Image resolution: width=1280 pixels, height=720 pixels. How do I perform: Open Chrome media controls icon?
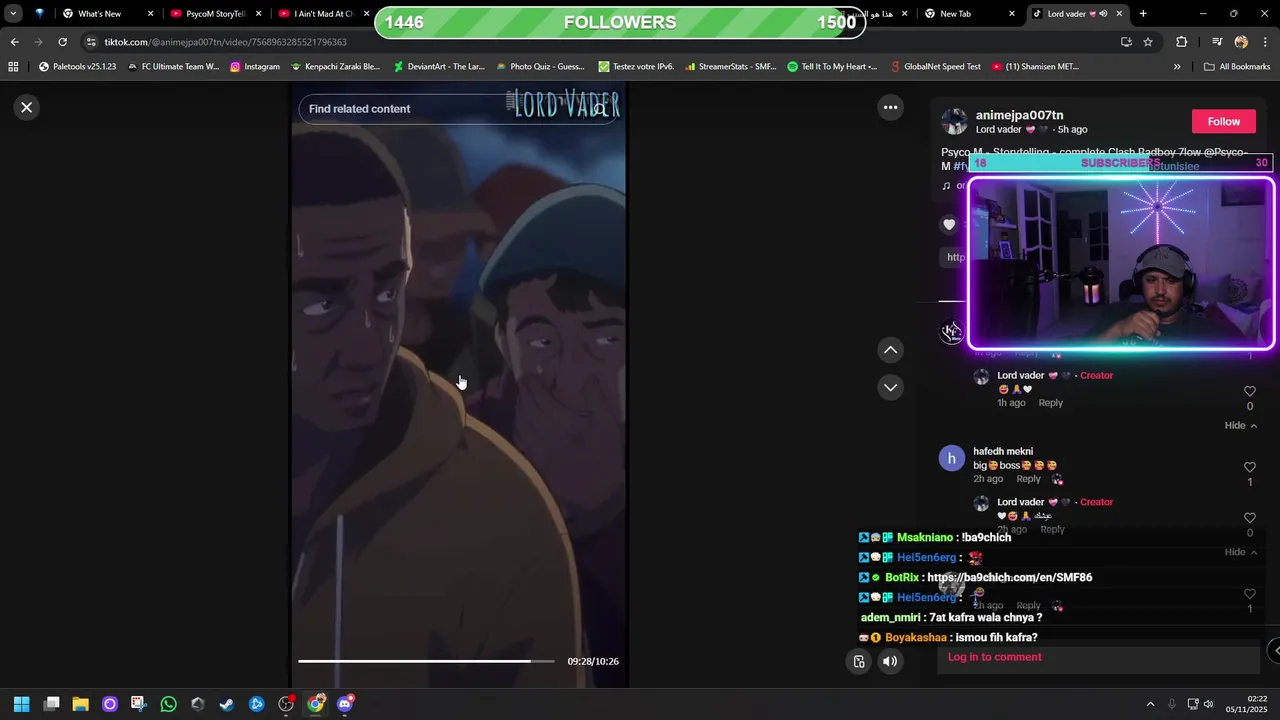coord(1217,42)
